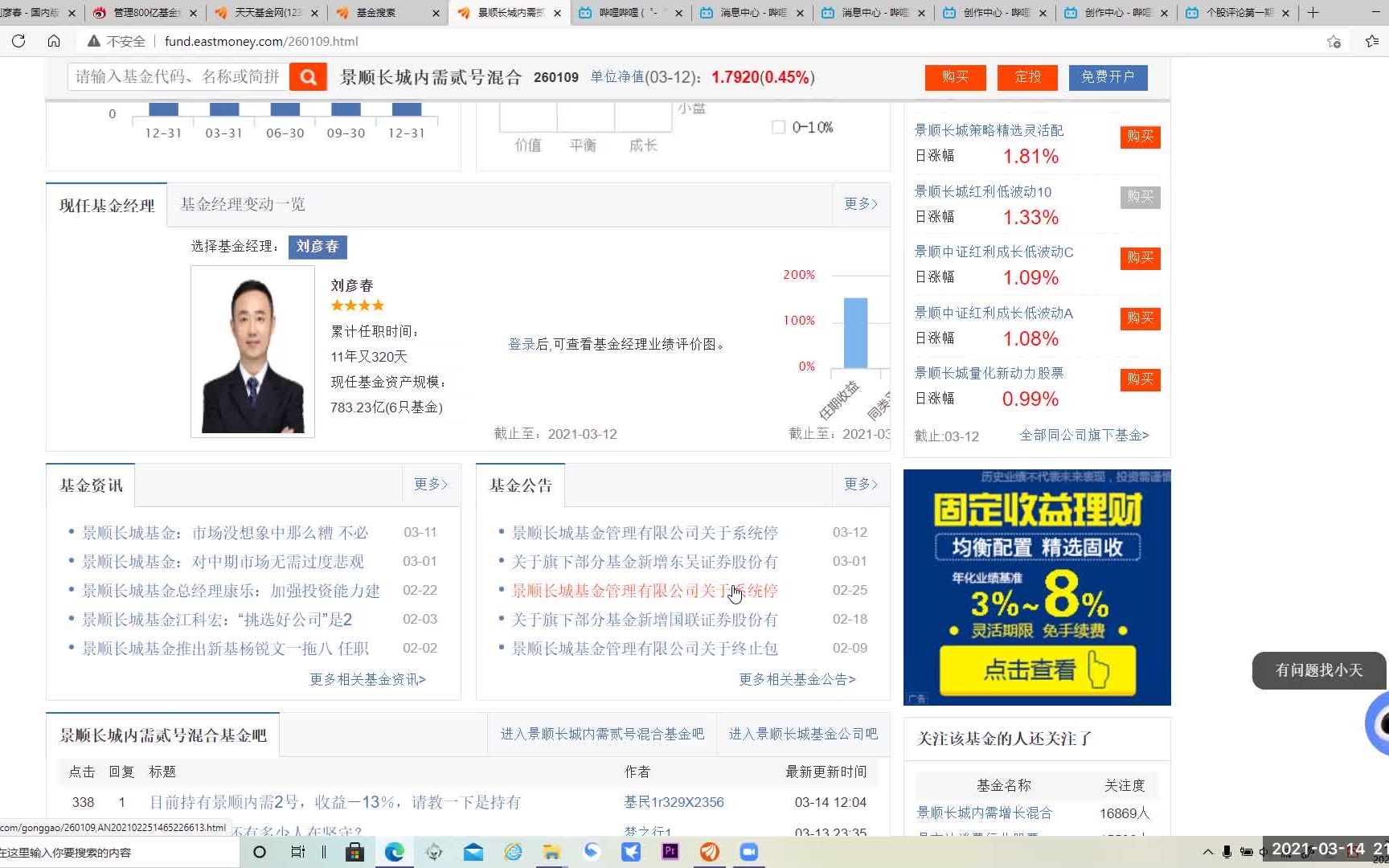The image size is (1389, 868).
Task: Select 景顺长城内需贰号混合基金吧 tab
Action: (x=162, y=735)
